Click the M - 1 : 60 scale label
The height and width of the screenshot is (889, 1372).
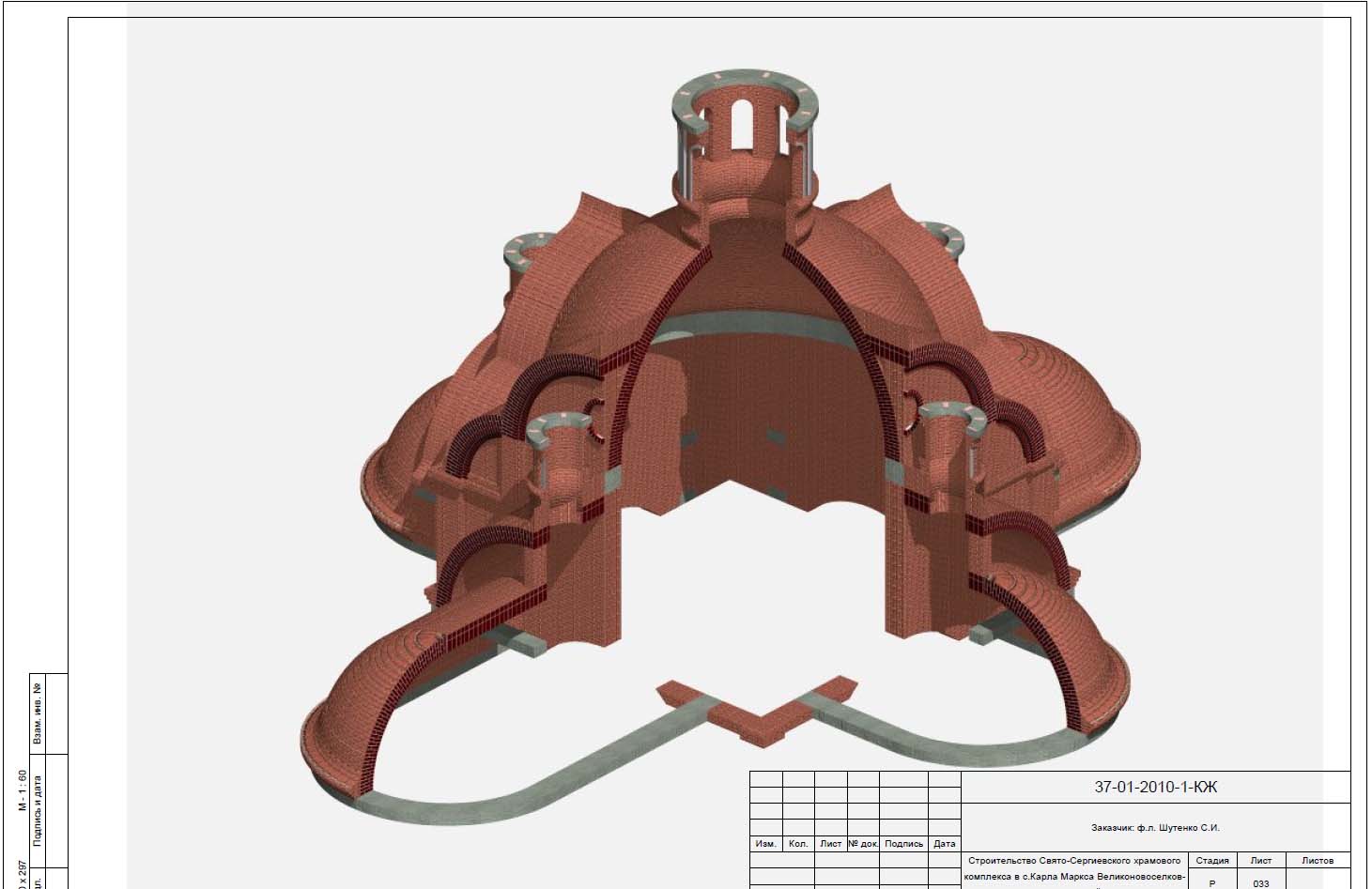click(x=22, y=790)
